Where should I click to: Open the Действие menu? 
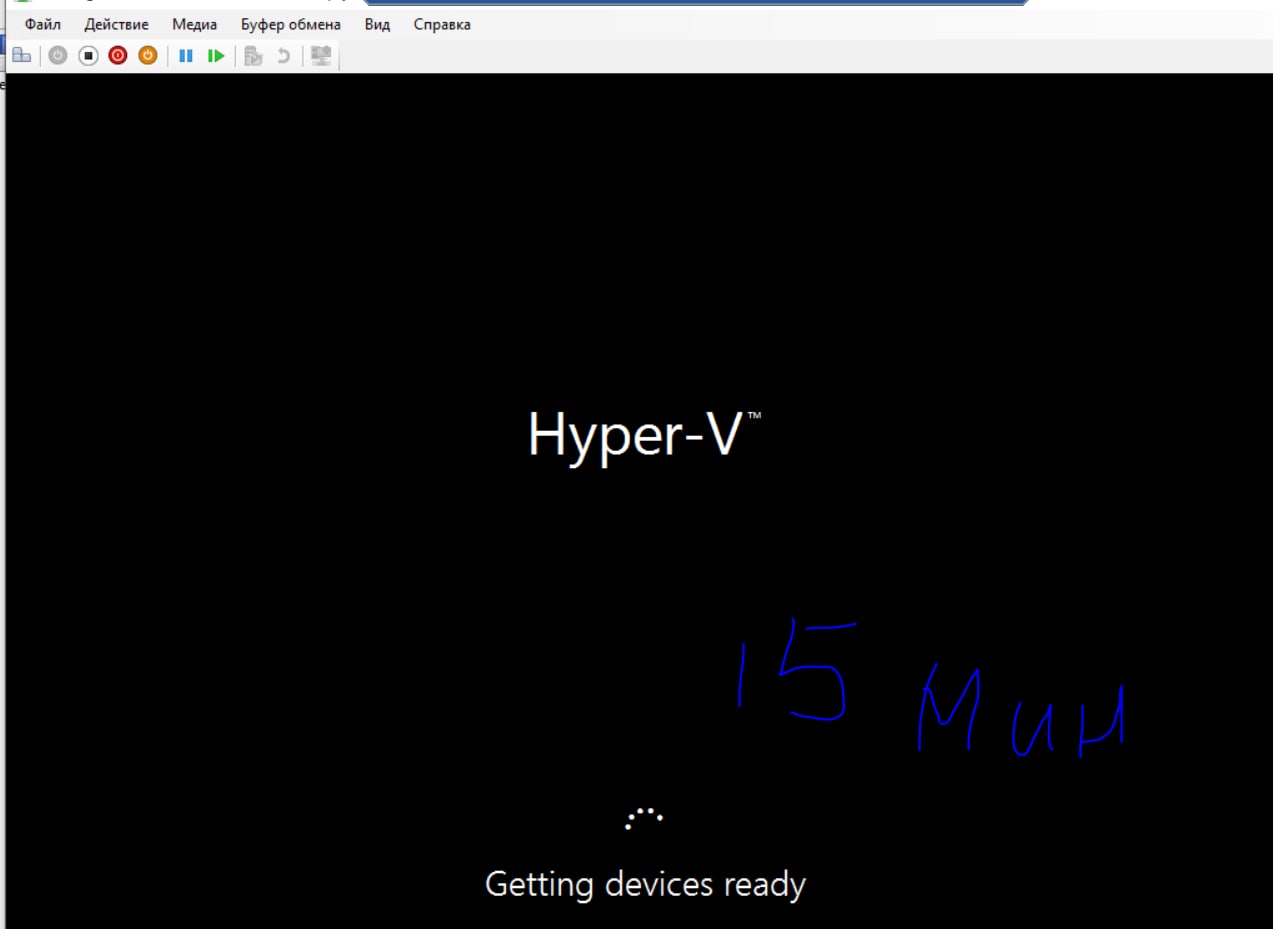pos(116,24)
